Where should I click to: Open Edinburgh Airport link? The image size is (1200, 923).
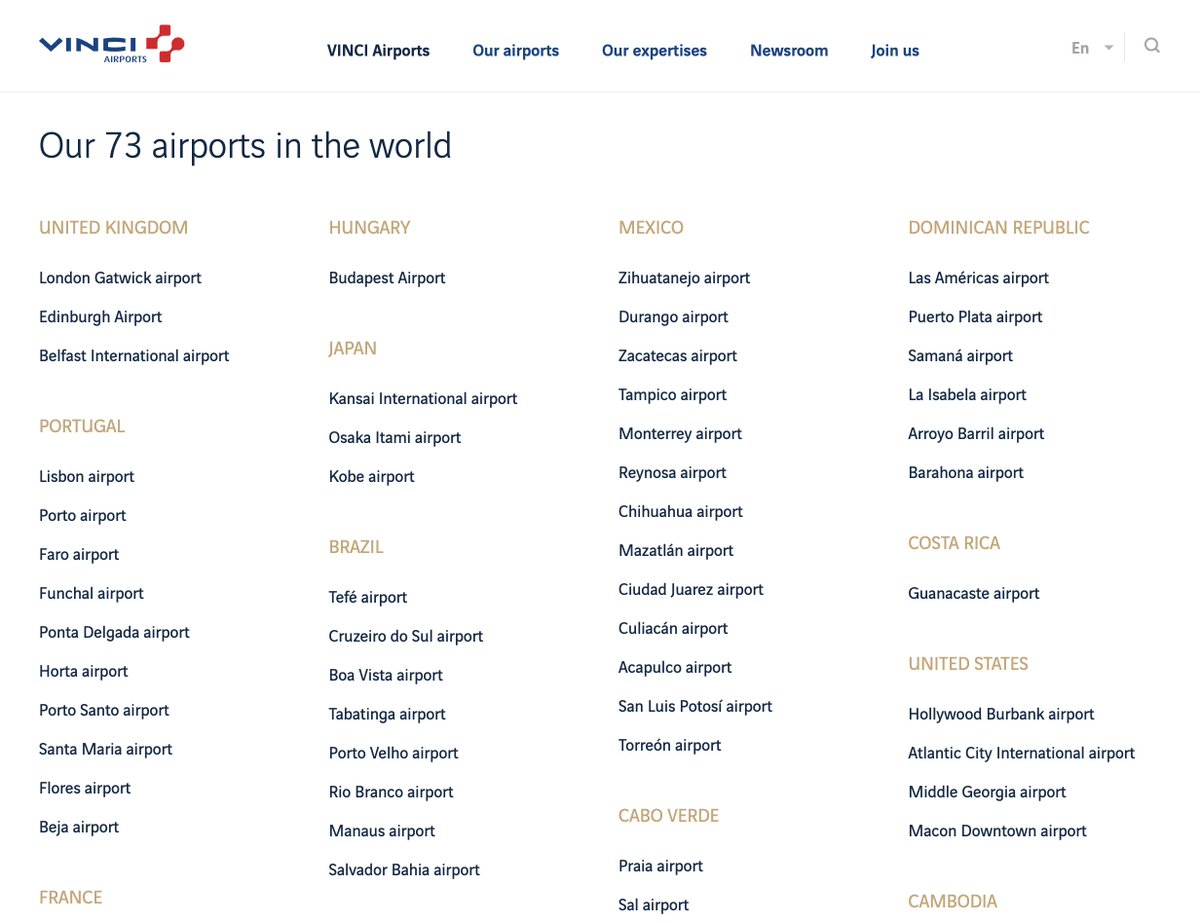point(100,317)
